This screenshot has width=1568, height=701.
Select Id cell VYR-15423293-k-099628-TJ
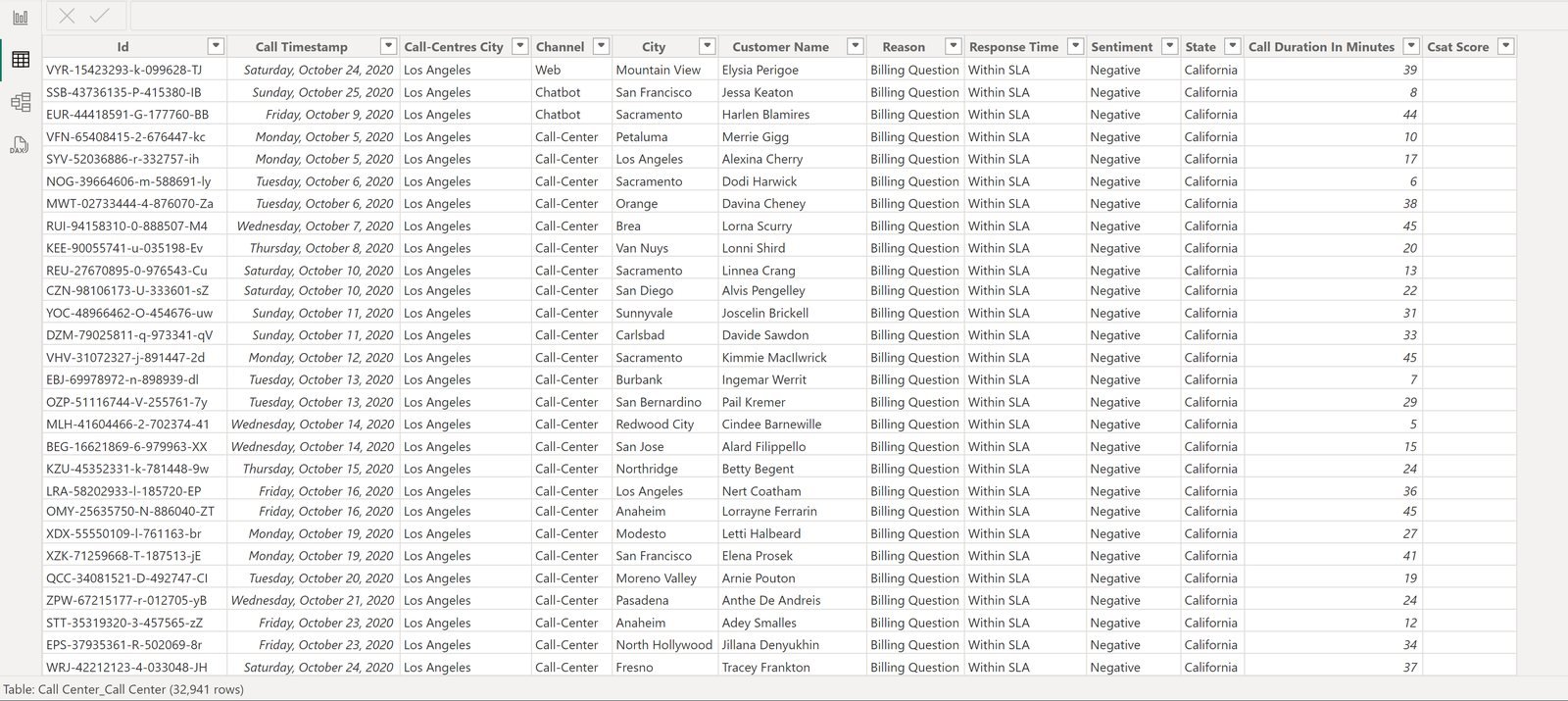pyautogui.click(x=124, y=70)
